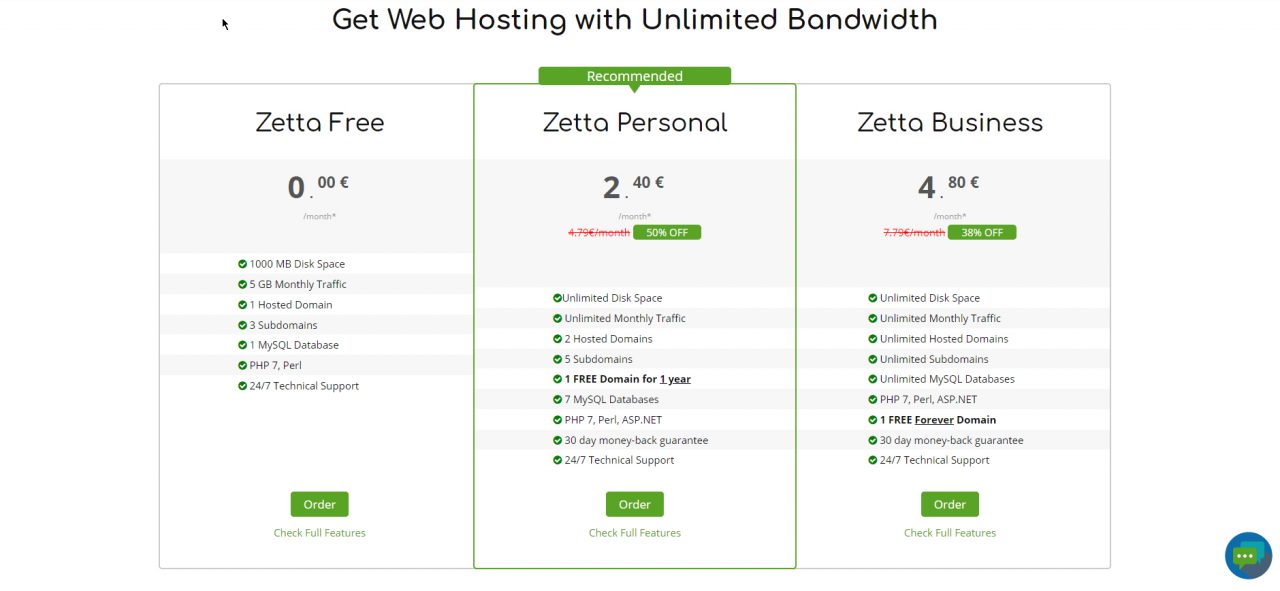Click the checkmark beside 5 Subdomains in Zetta Personal
The height and width of the screenshot is (591, 1280).
tap(556, 358)
